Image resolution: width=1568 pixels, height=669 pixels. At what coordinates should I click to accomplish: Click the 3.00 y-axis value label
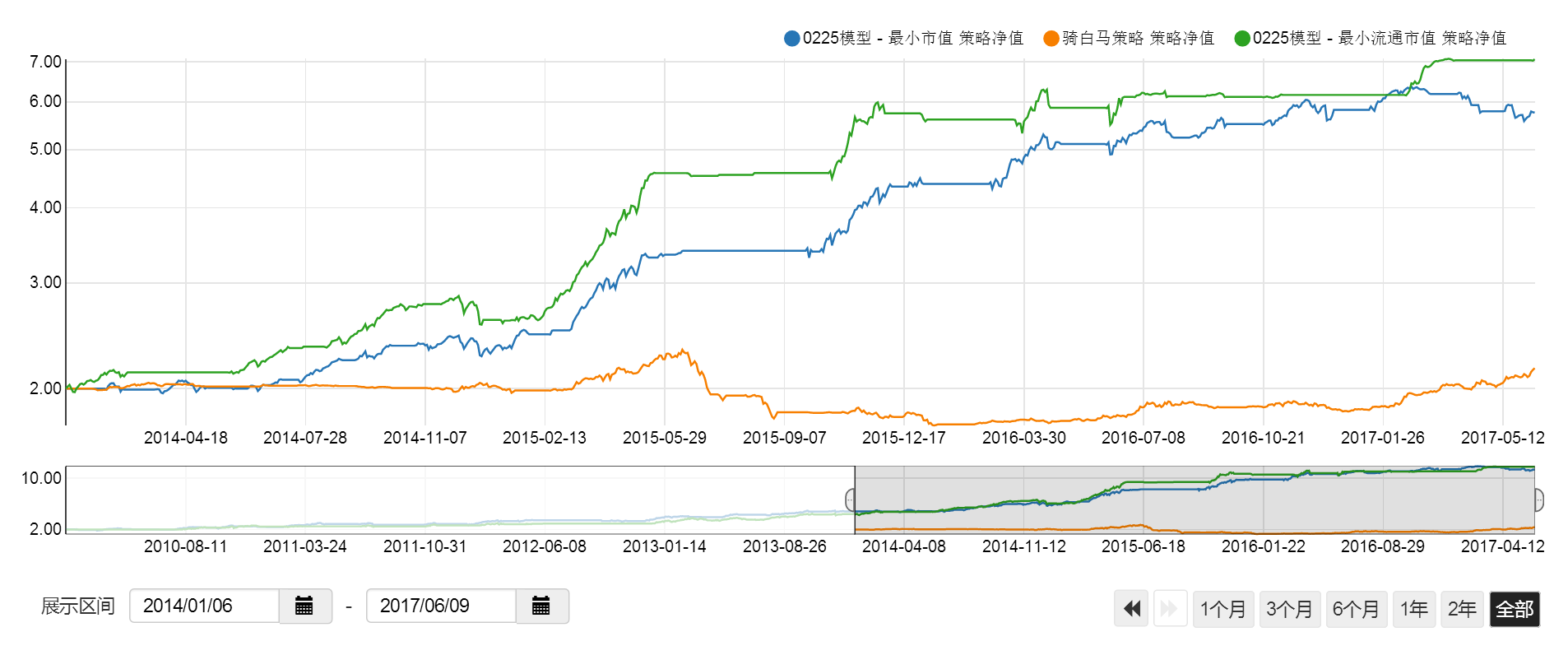tap(46, 282)
